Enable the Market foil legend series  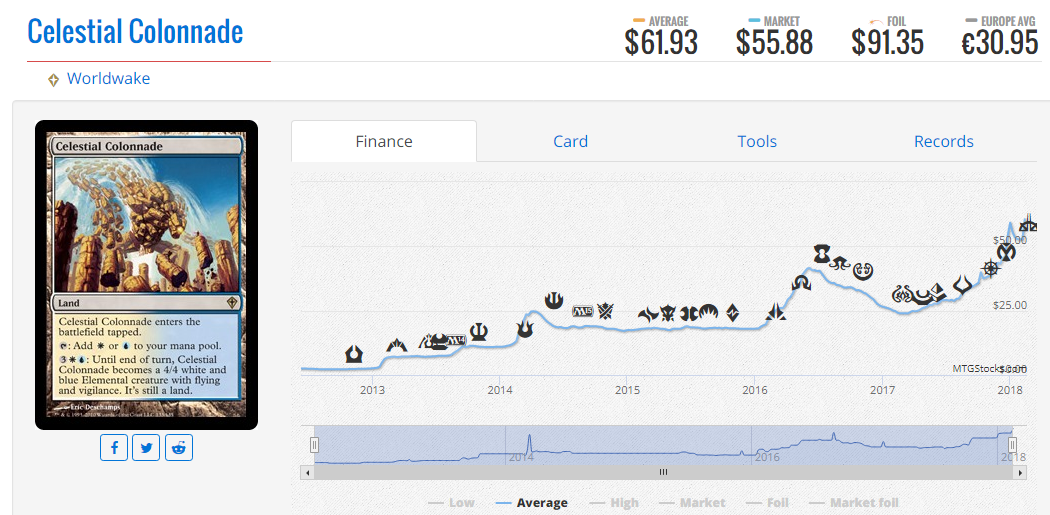854,503
